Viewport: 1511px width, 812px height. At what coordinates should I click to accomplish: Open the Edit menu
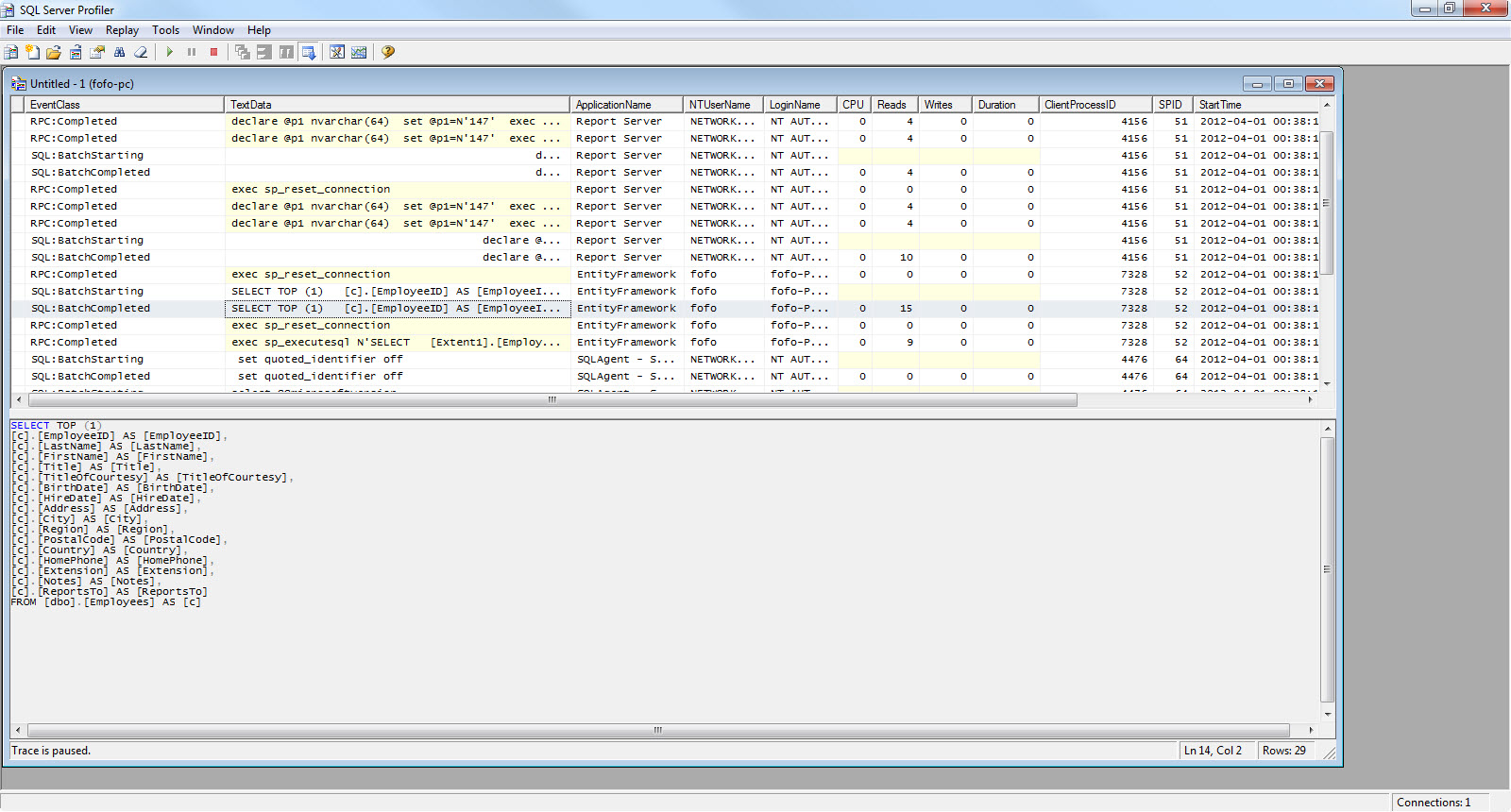point(46,30)
